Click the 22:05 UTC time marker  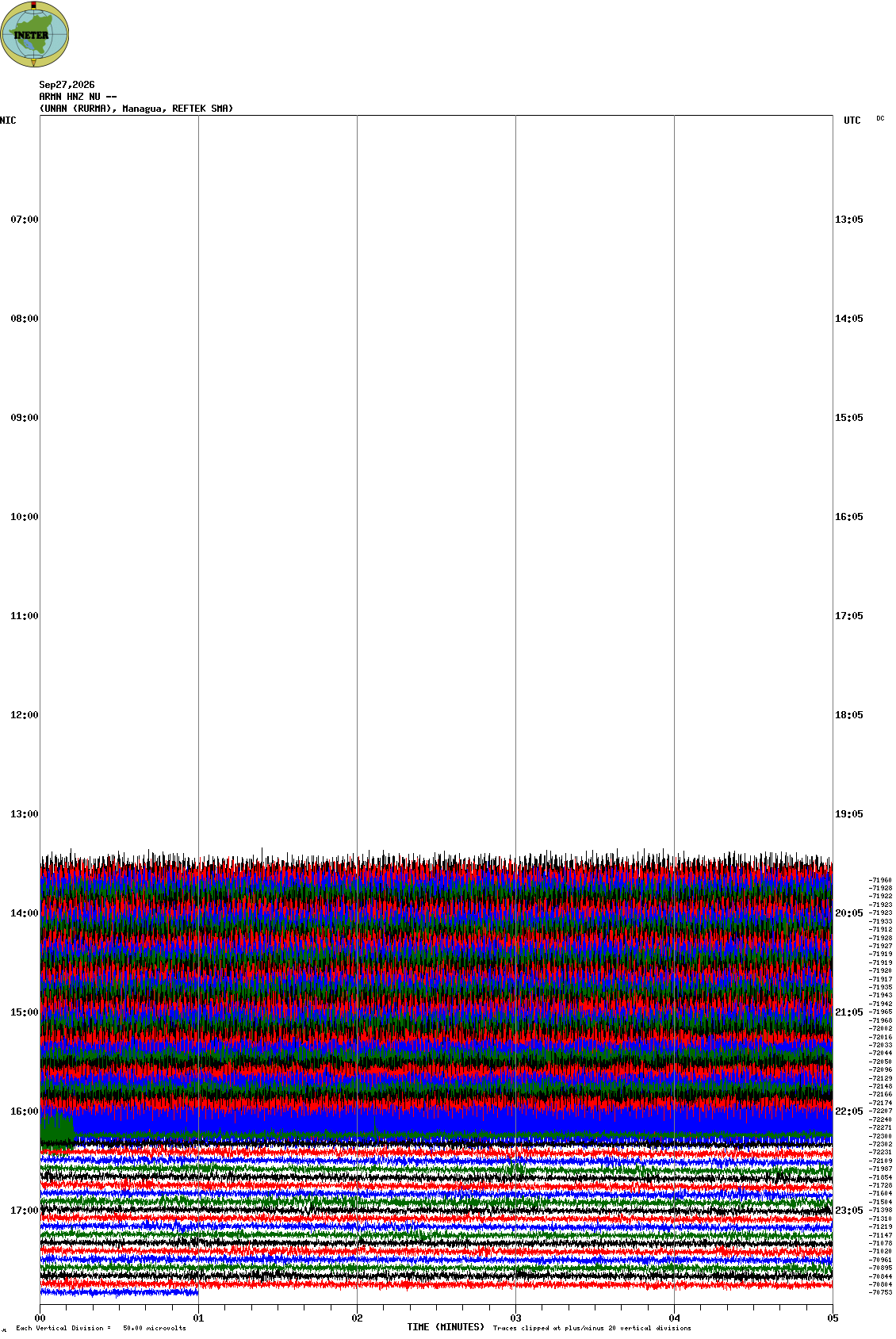tap(849, 1111)
